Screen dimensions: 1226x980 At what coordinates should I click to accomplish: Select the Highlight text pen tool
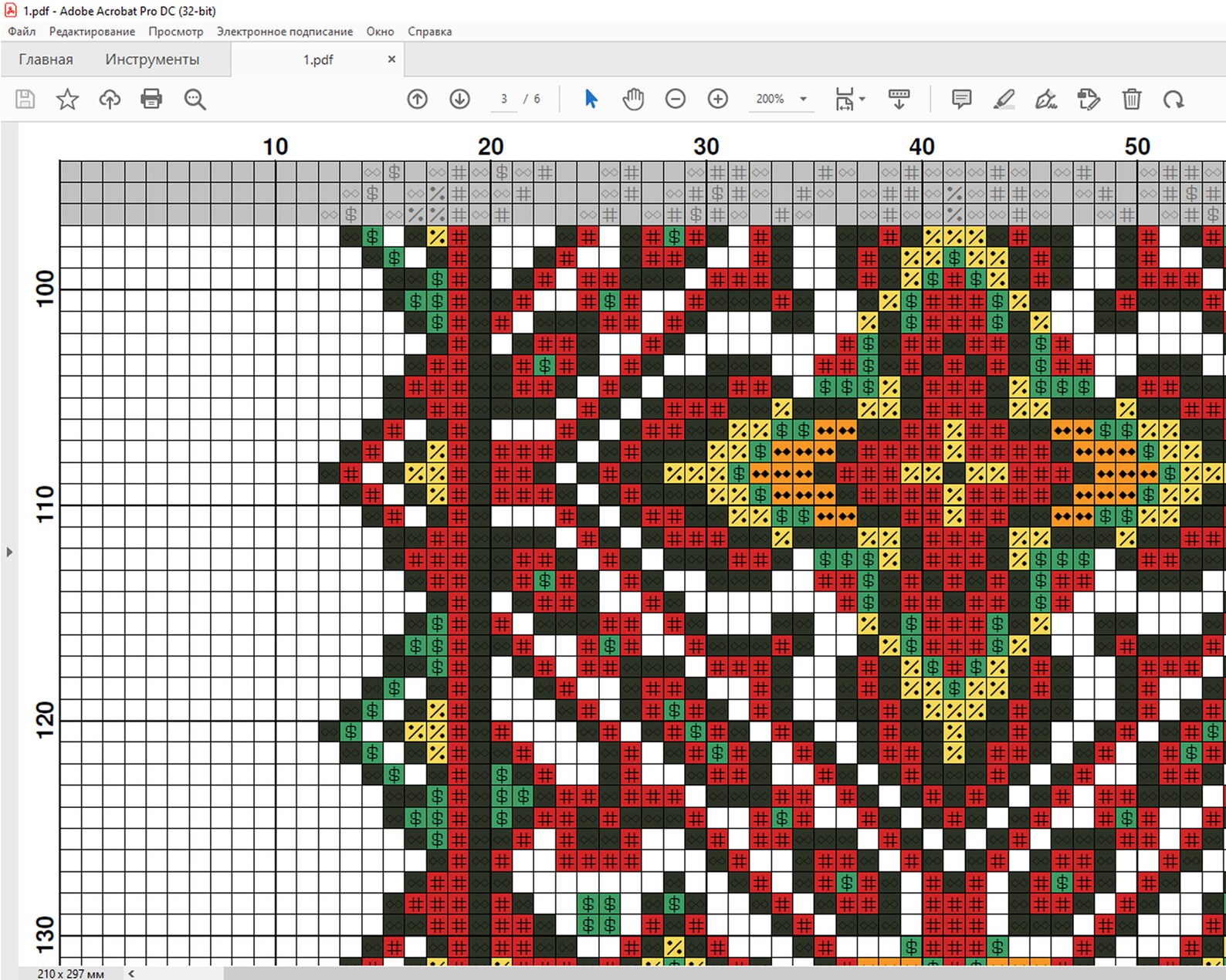point(1004,99)
